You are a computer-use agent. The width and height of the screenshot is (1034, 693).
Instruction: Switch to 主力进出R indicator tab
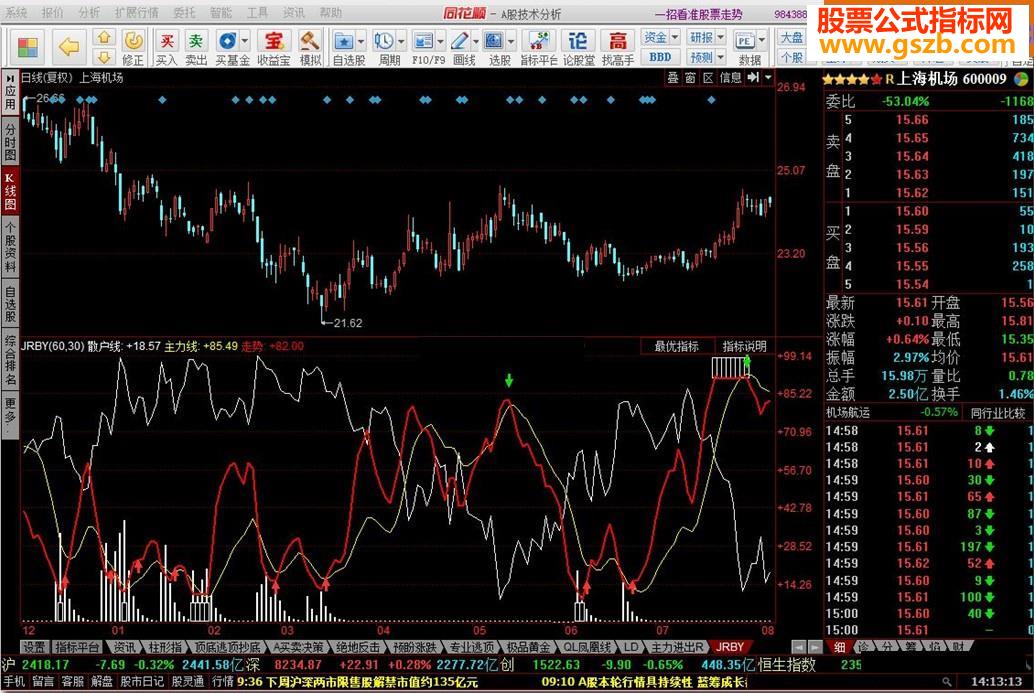coord(677,648)
